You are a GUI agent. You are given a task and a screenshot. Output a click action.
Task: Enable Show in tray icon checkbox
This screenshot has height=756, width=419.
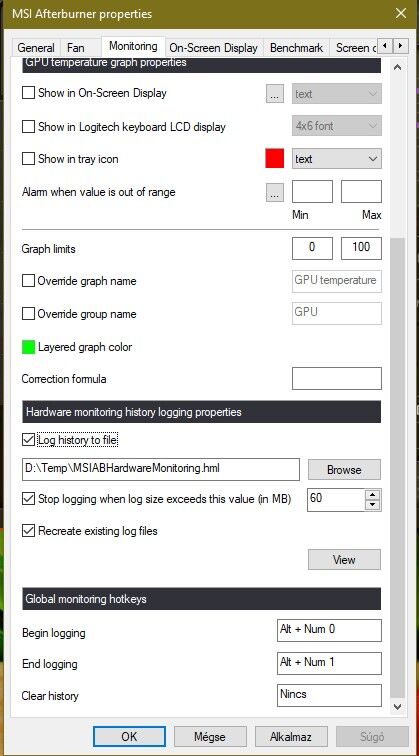point(28,159)
